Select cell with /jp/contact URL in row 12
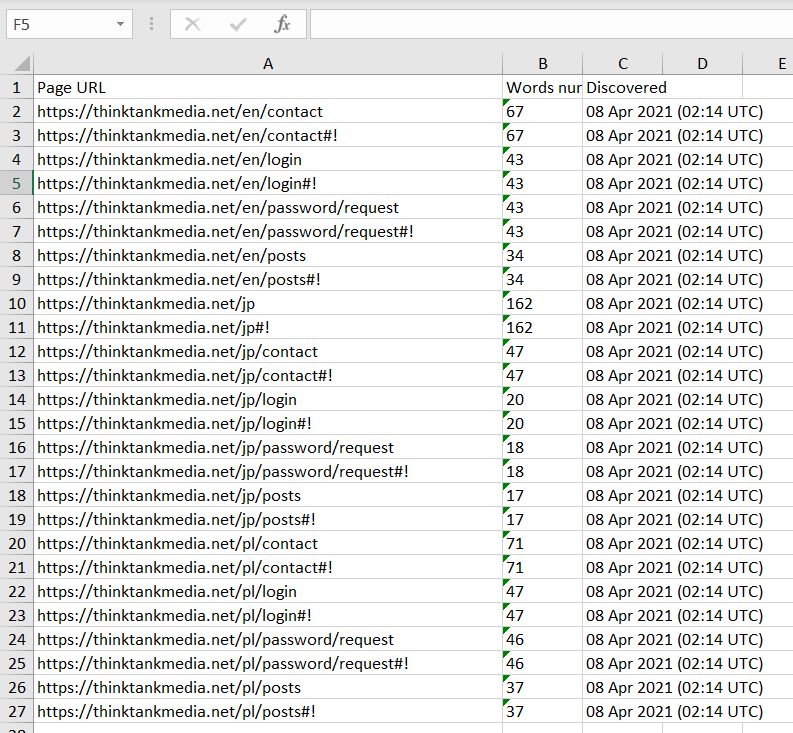The image size is (793, 733). [268, 352]
